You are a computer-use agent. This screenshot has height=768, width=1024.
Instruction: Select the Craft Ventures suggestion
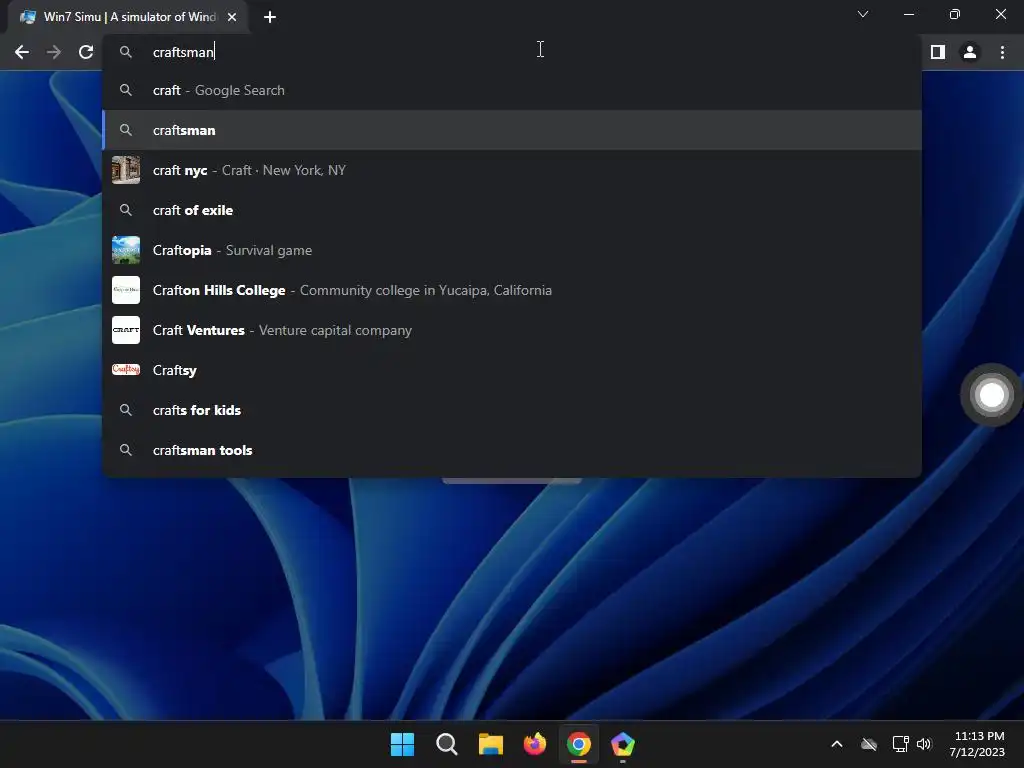[512, 330]
